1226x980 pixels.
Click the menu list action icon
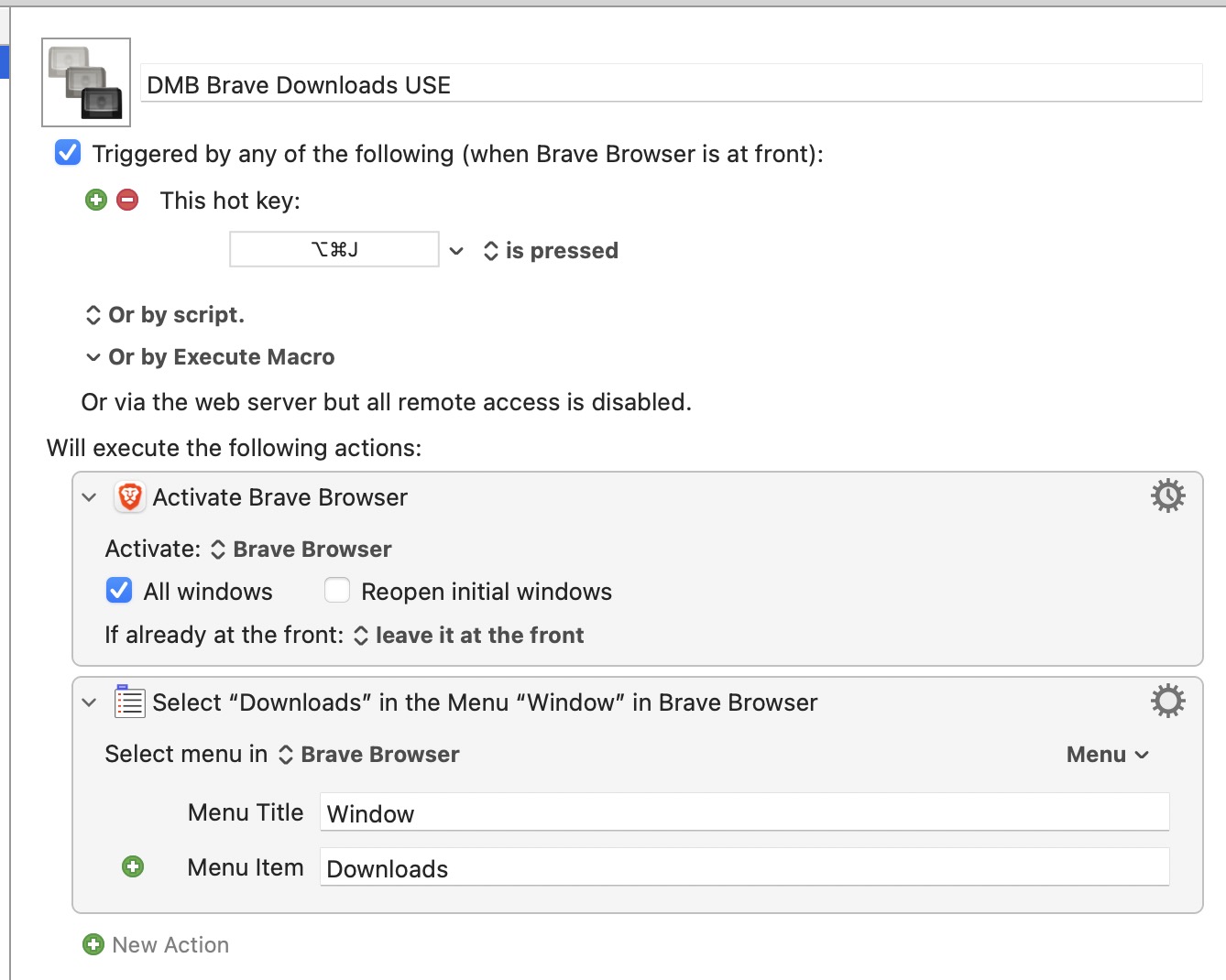tap(130, 702)
